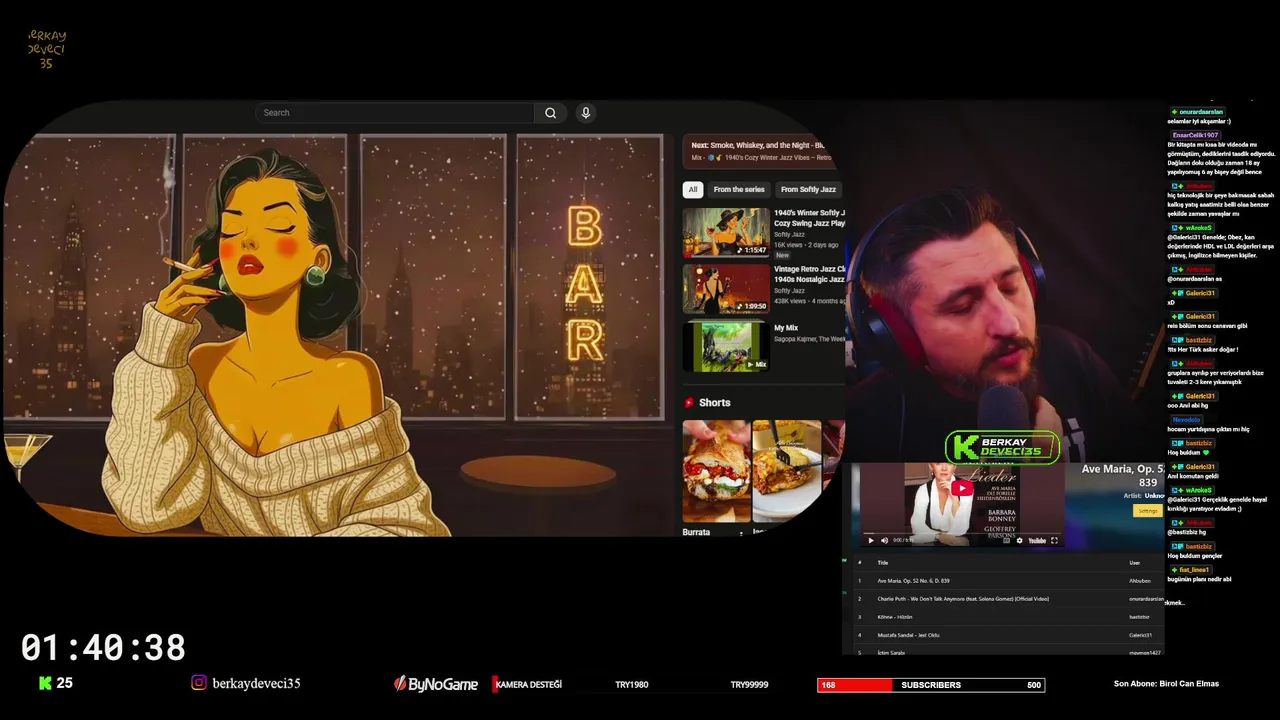The image size is (1280, 720).
Task: Open the Burrata sandwich Short
Action: pos(716,471)
